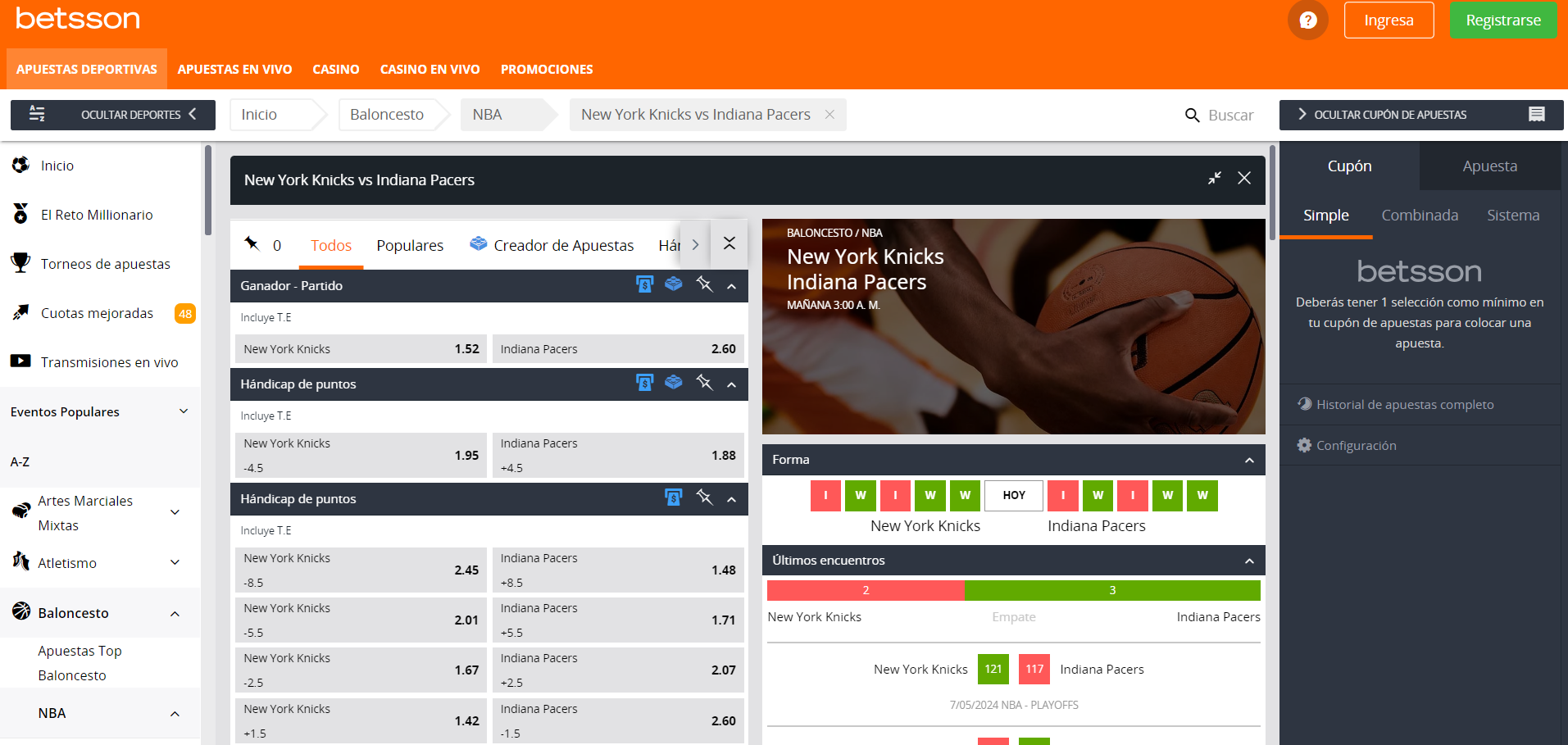
Task: Click the green 121 Knicks score box
Action: (x=993, y=669)
